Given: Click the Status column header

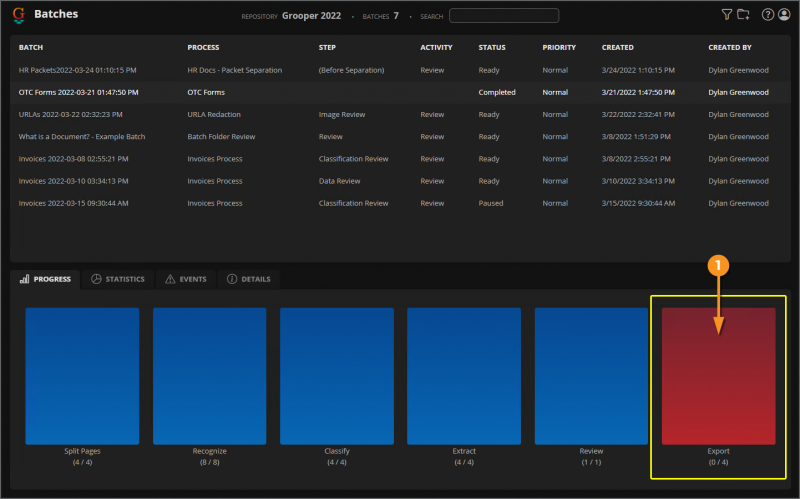Looking at the screenshot, I should (492, 47).
